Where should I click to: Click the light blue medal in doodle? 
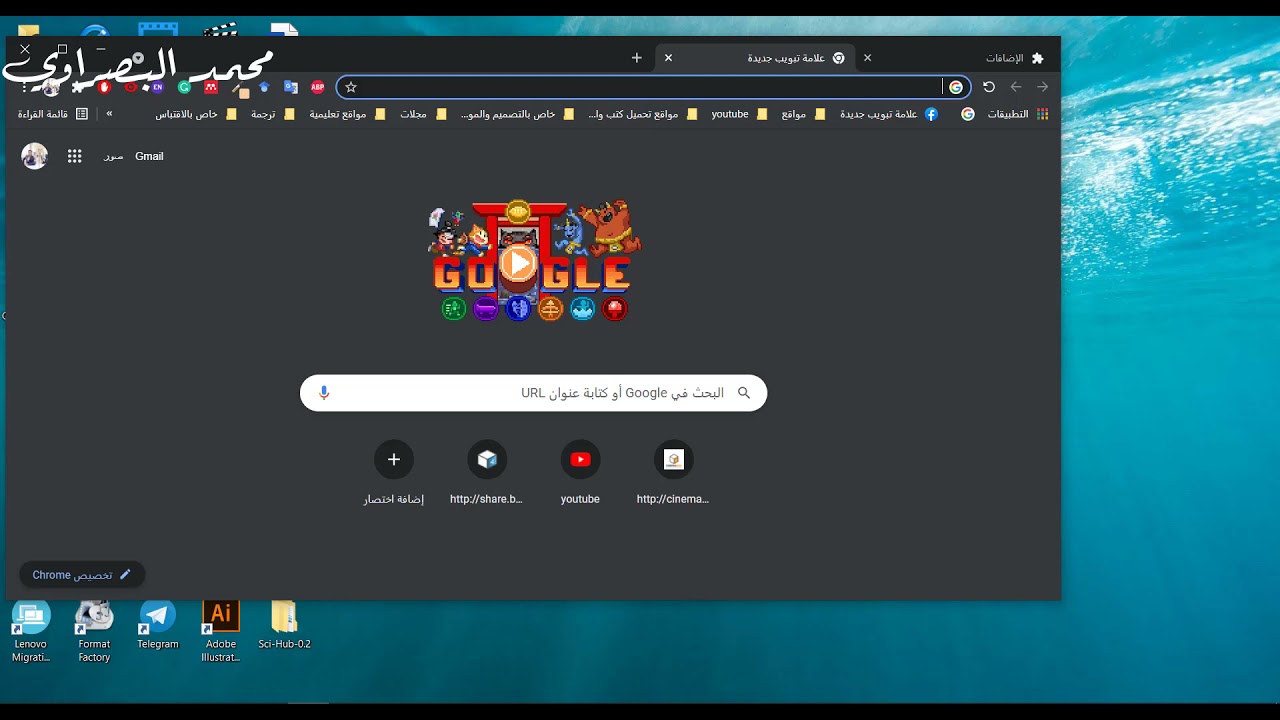pyautogui.click(x=583, y=308)
